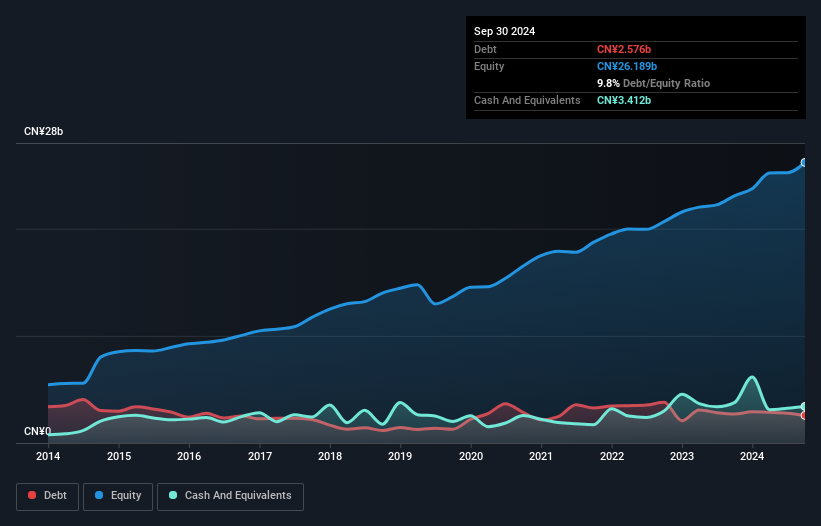Click the 2021 x-axis label
The width and height of the screenshot is (821, 526).
(541, 457)
